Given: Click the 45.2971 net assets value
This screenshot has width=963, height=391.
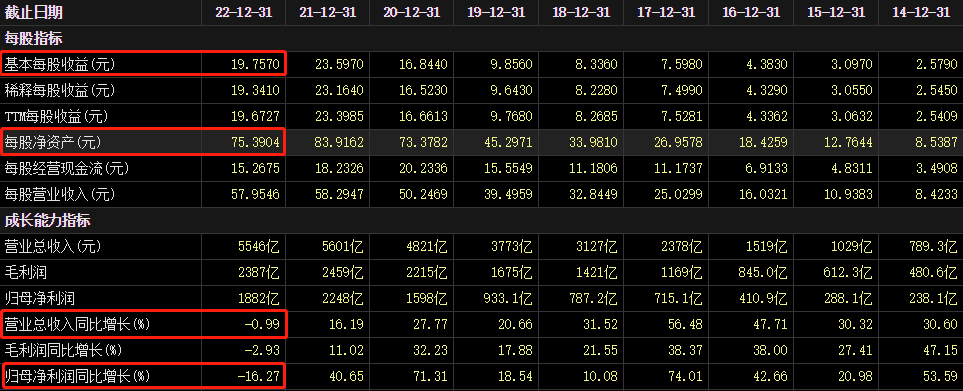Looking at the screenshot, I should coord(507,143).
